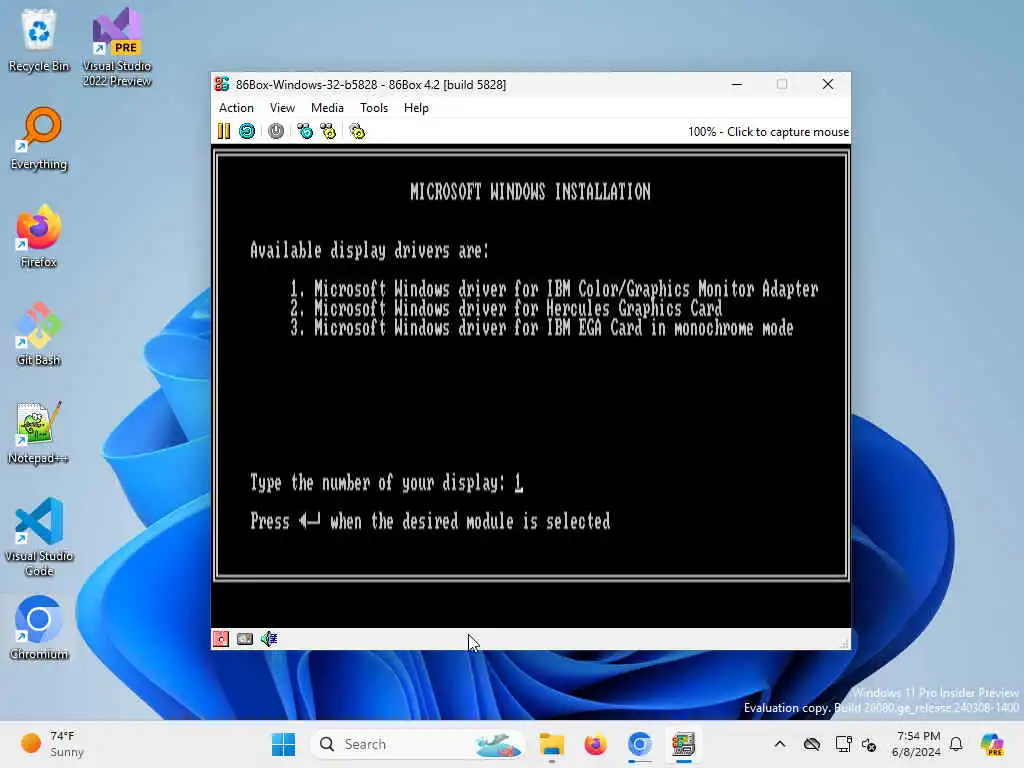Click the Hercules Graphics Card driver line
1024x768 pixels.
(506, 308)
